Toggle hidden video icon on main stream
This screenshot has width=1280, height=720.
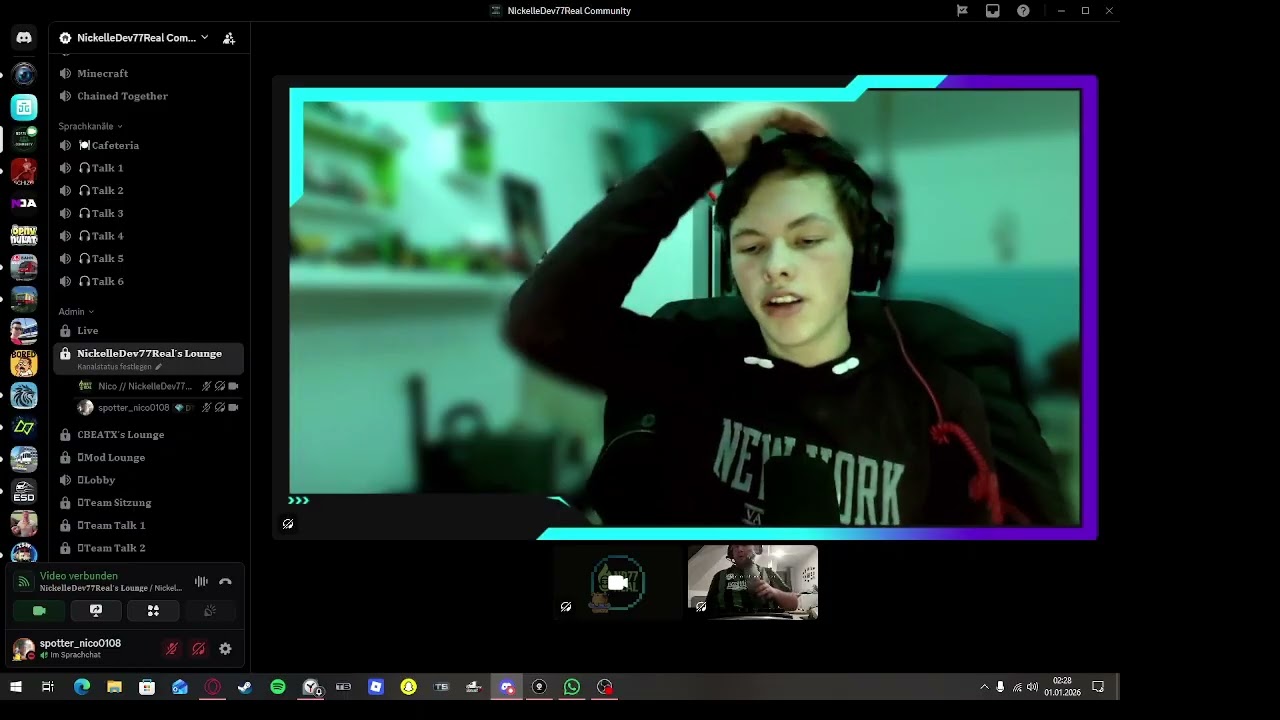288,524
